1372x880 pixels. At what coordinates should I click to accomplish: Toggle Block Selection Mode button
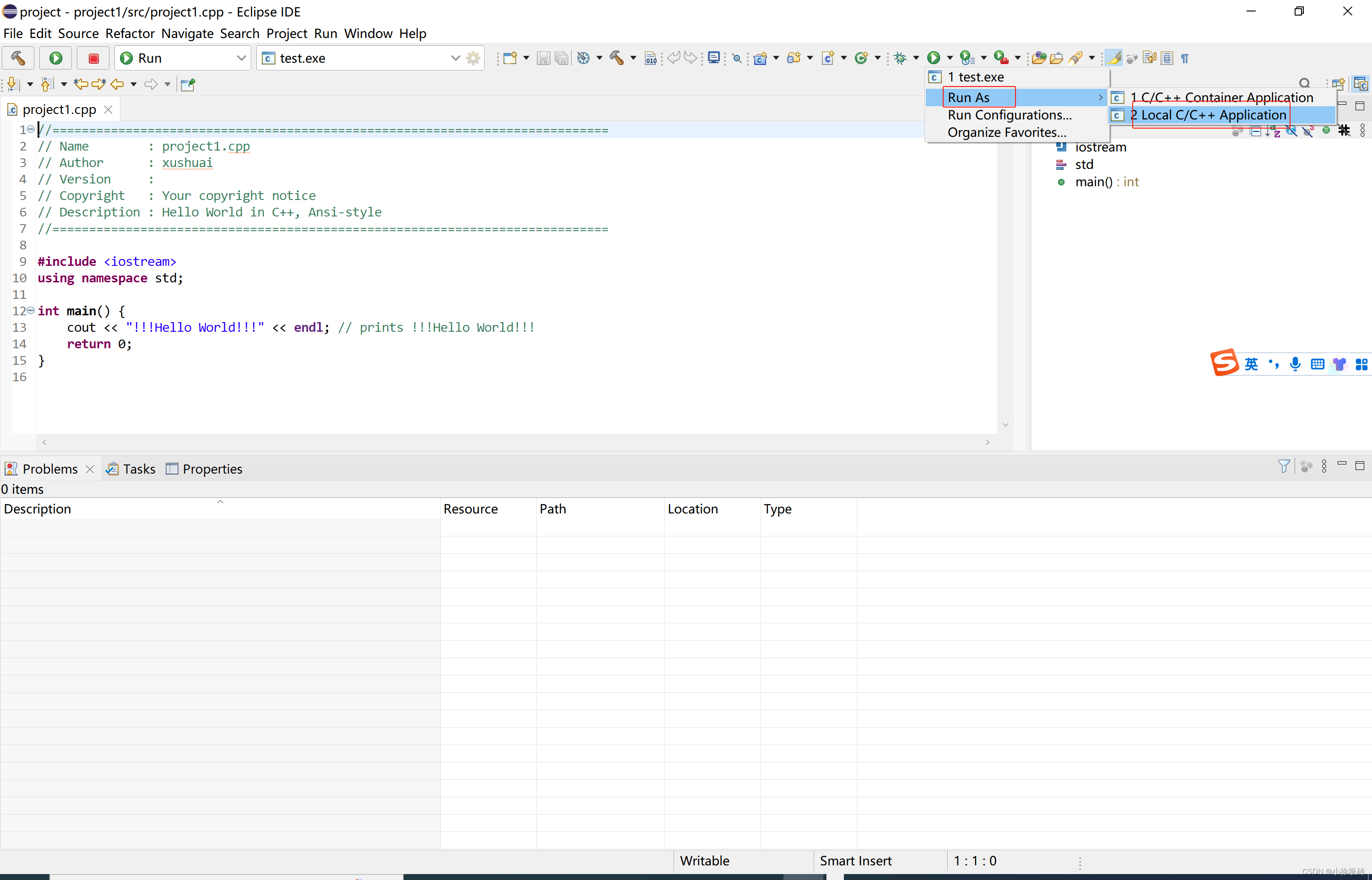tap(1167, 58)
